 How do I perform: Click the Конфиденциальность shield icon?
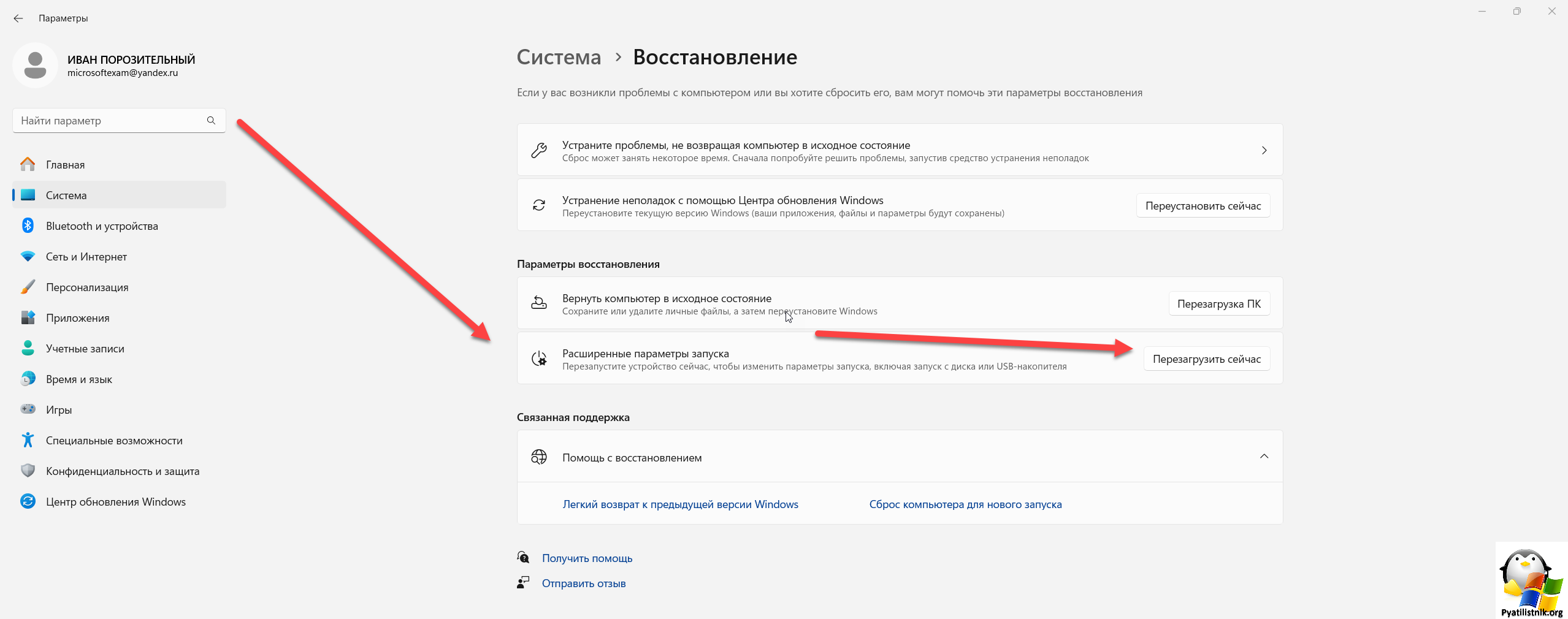(28, 471)
